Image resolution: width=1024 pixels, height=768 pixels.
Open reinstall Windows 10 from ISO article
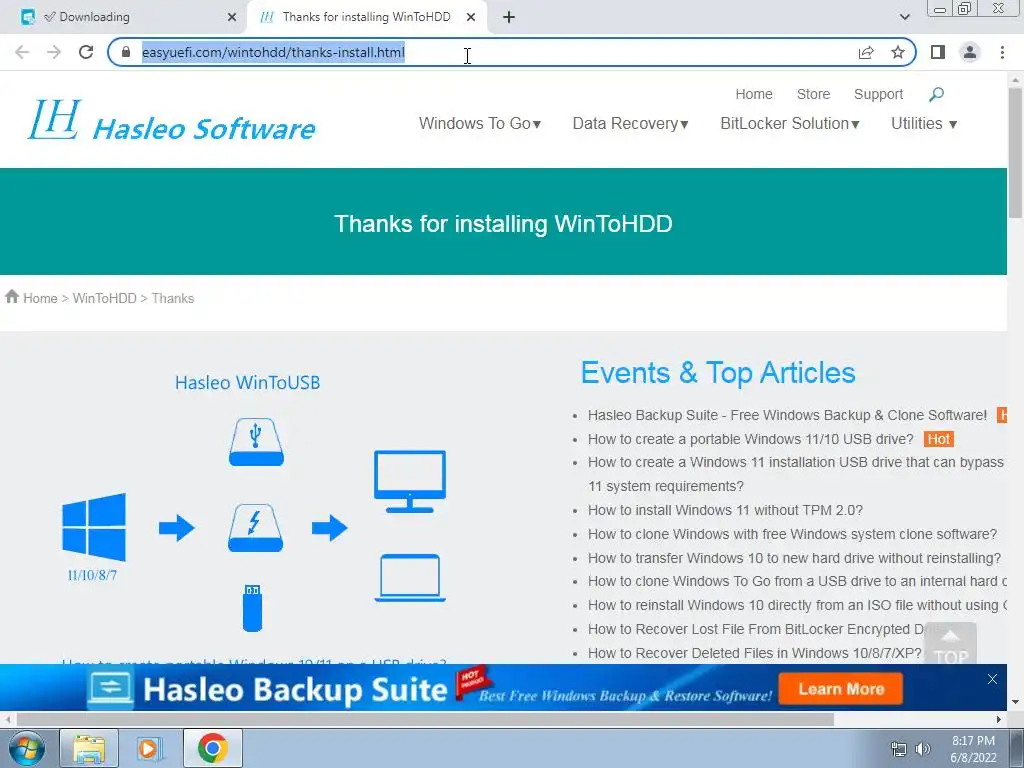pos(797,605)
